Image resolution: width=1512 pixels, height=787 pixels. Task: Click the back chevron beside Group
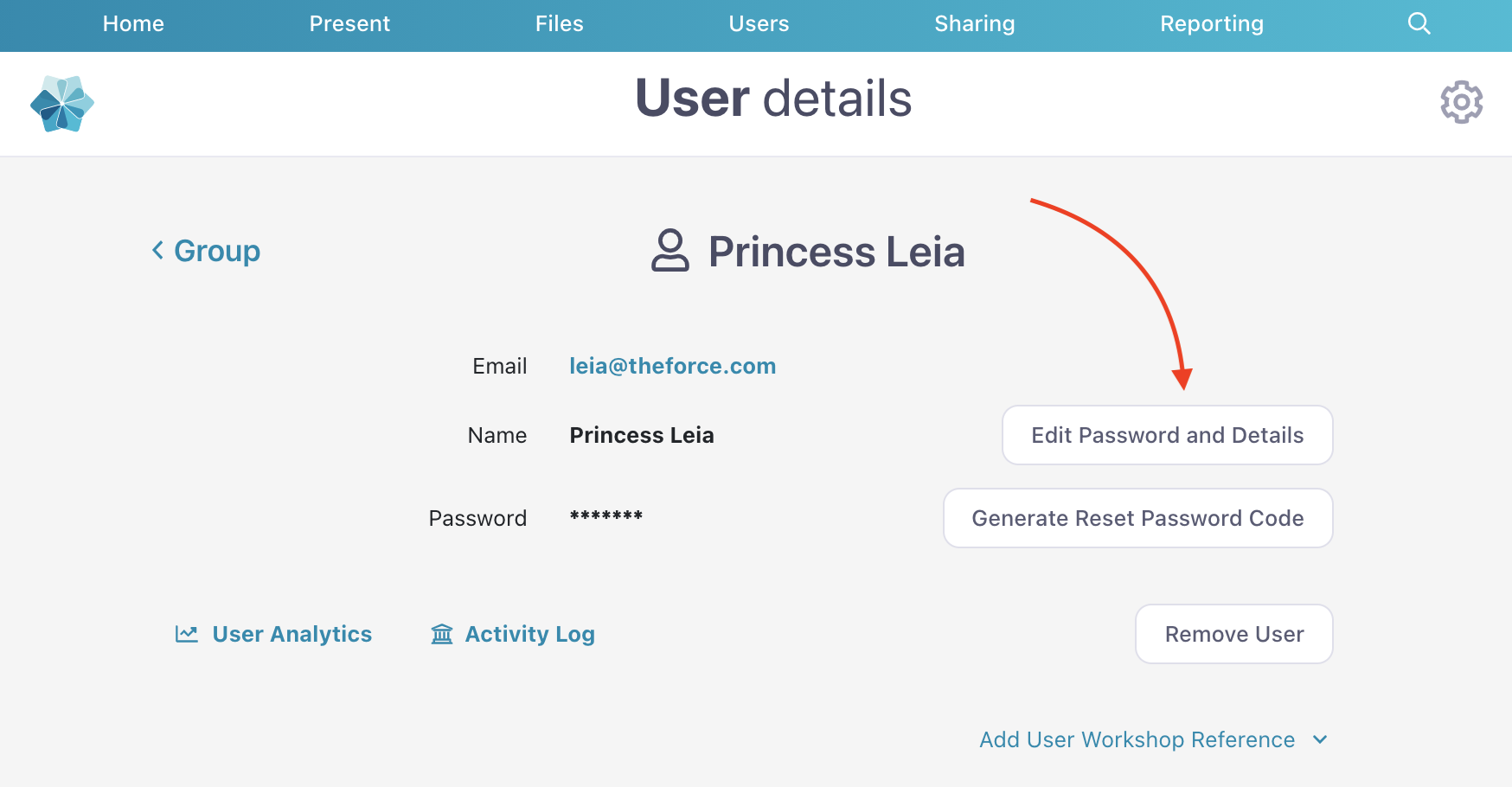point(157,250)
